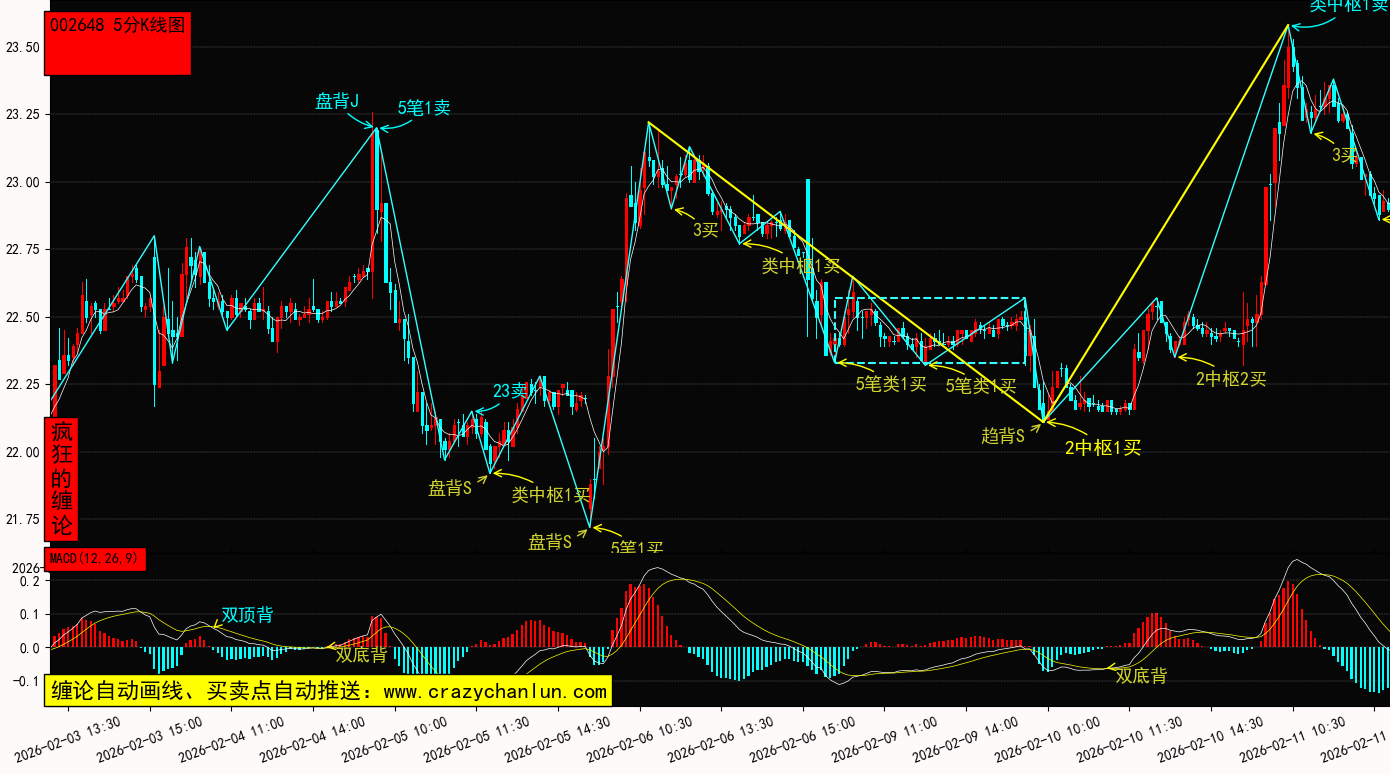Select the 23卖 sell point annotation
The height and width of the screenshot is (775, 1390).
coord(510,391)
